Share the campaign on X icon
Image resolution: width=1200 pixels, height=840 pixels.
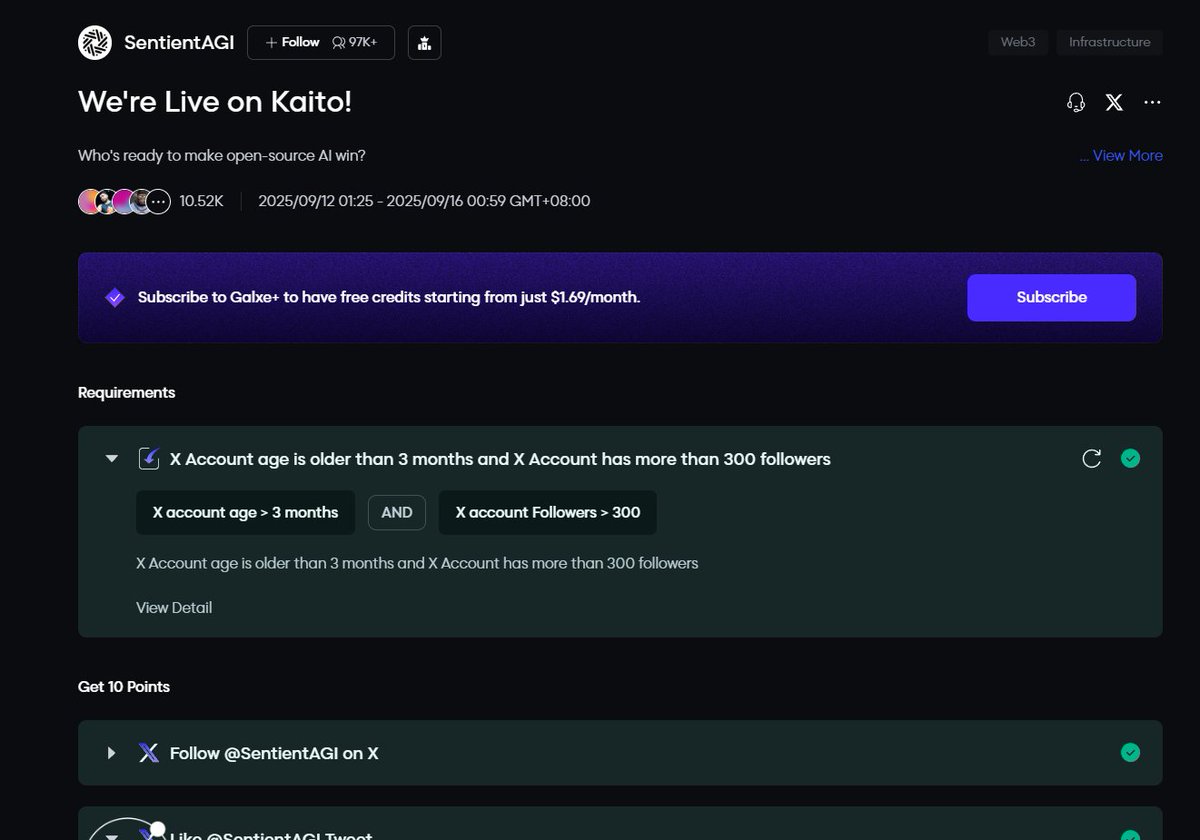pyautogui.click(x=1114, y=102)
